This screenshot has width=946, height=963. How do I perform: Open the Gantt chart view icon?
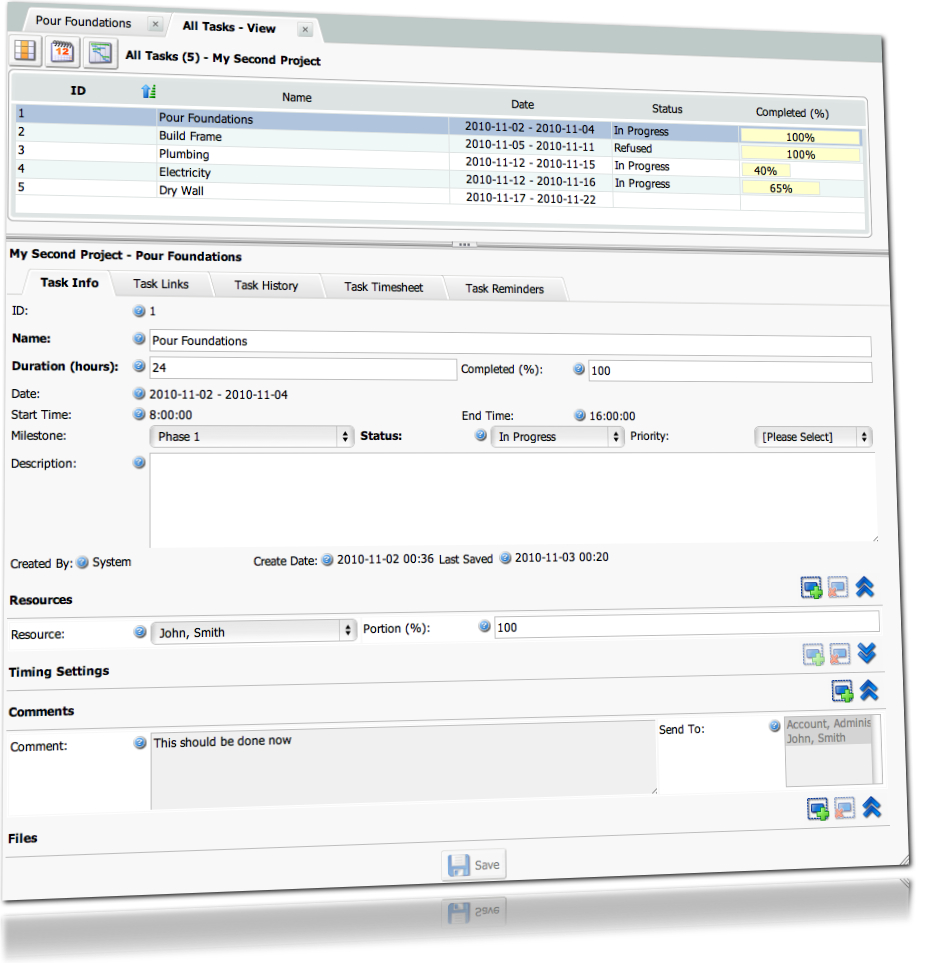[x=99, y=53]
